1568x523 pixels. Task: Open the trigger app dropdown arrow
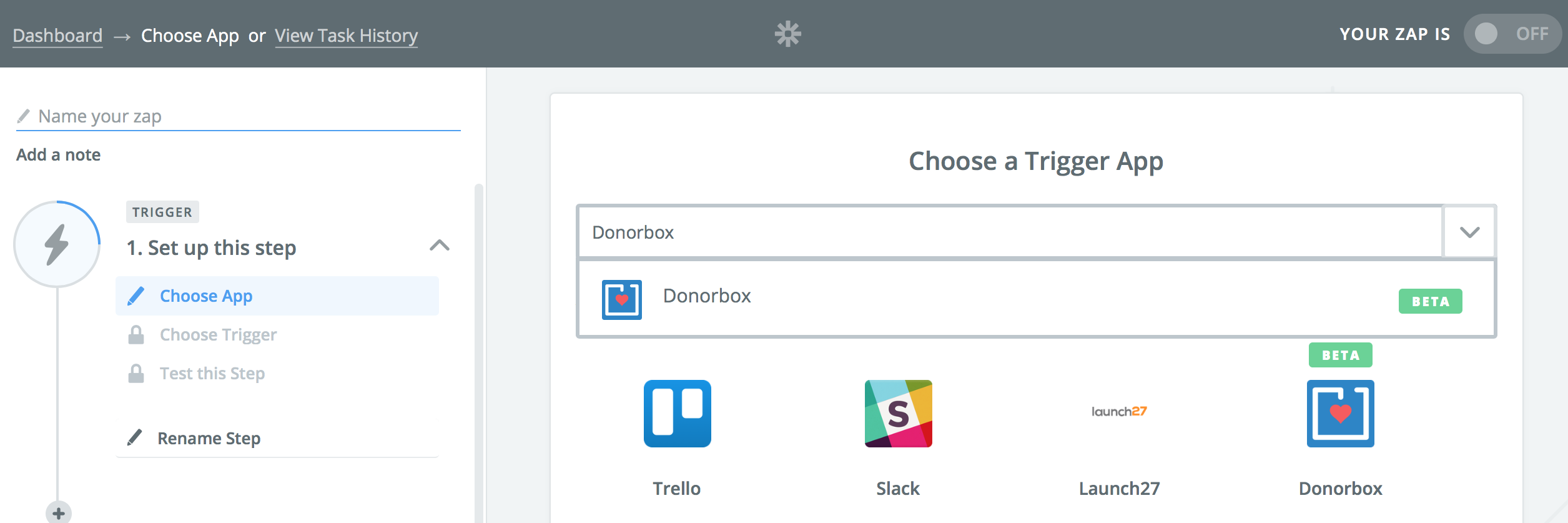click(1469, 232)
